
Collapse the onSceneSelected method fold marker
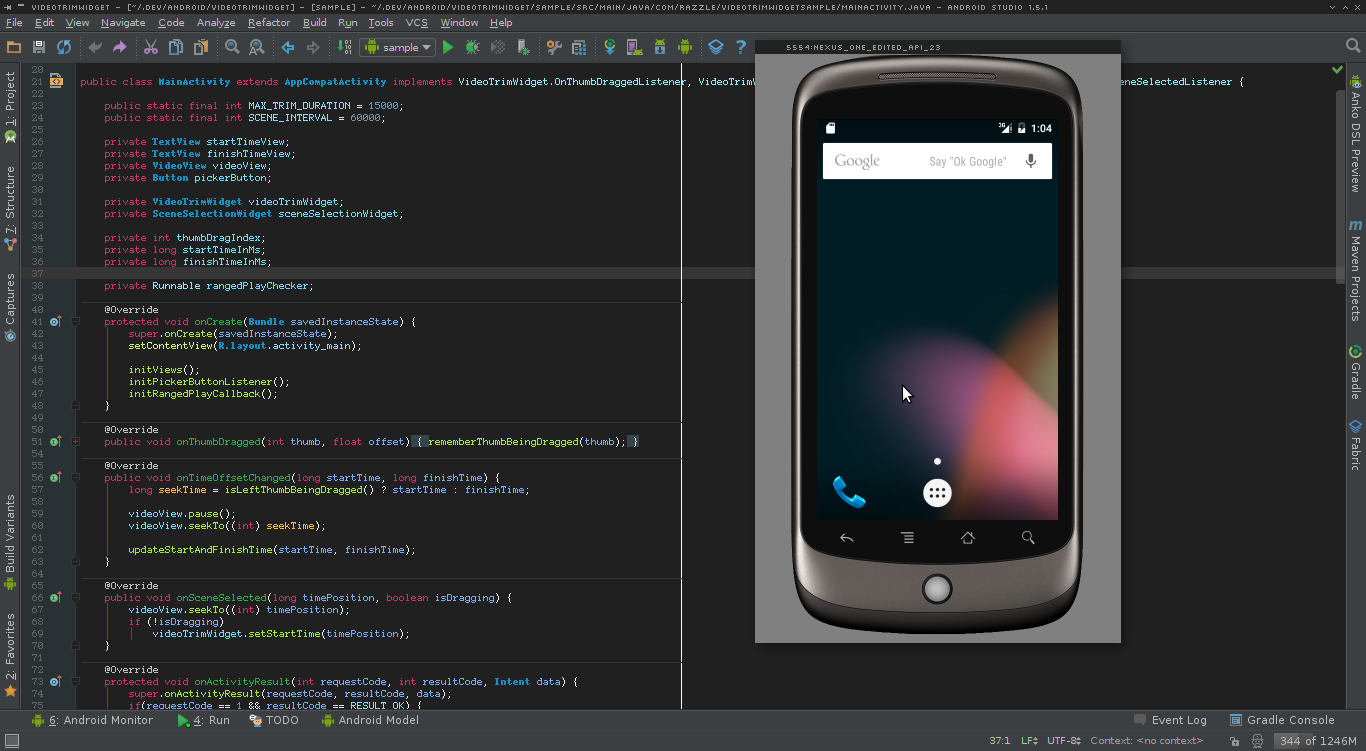(76, 598)
